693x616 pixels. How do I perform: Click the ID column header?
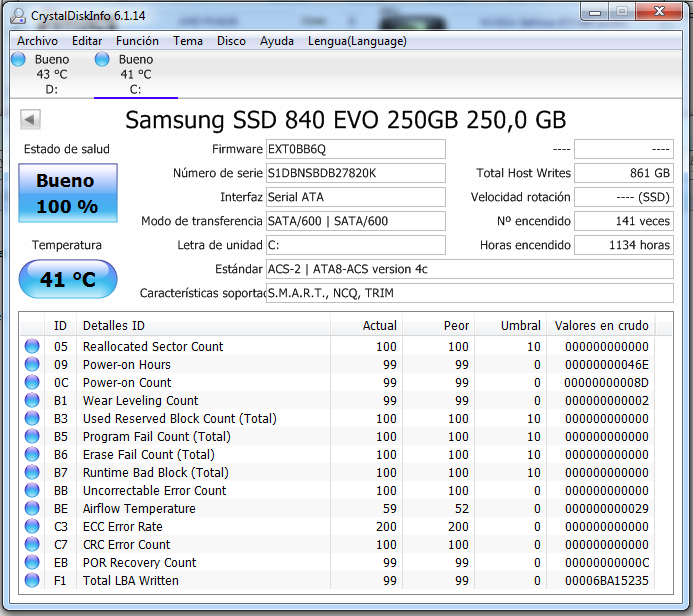click(x=61, y=326)
